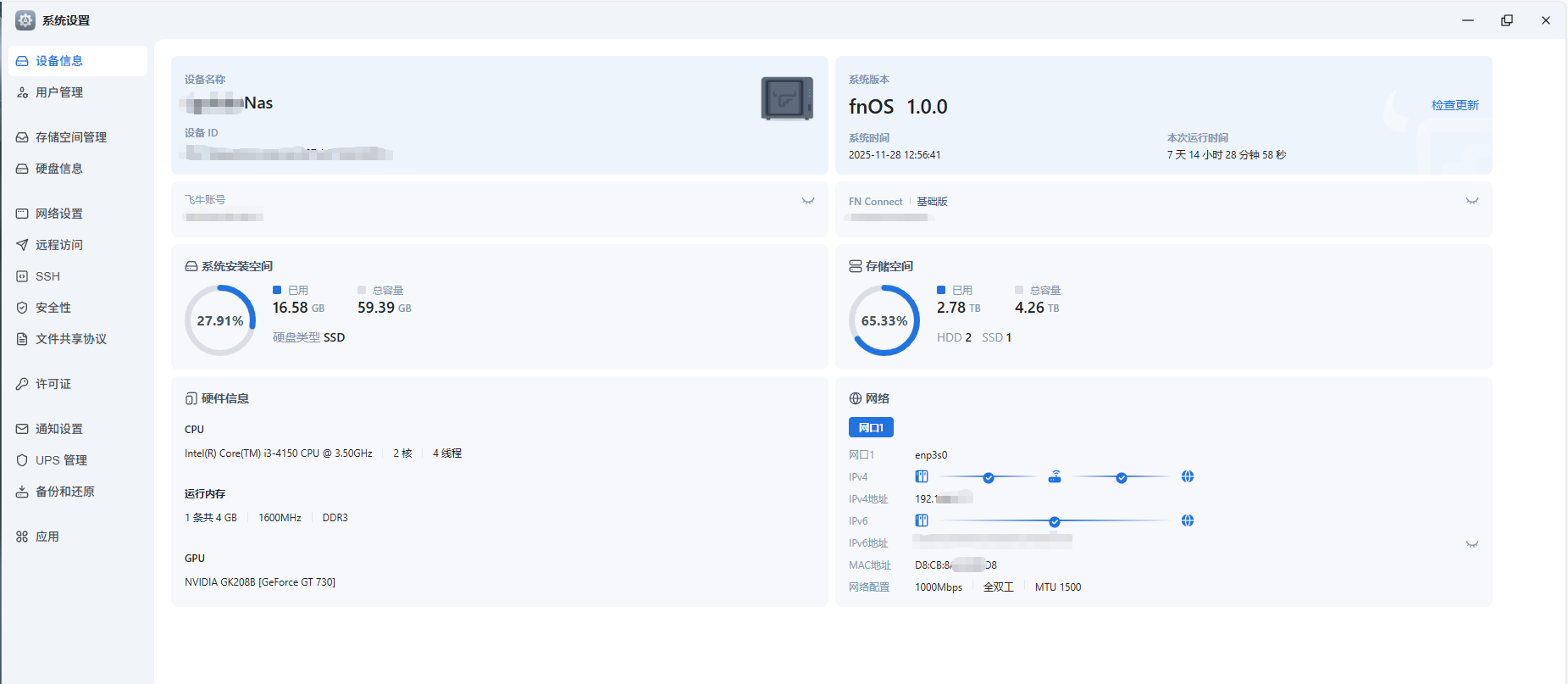
Task: Click the 65.33% storage usage ring
Action: tap(884, 320)
